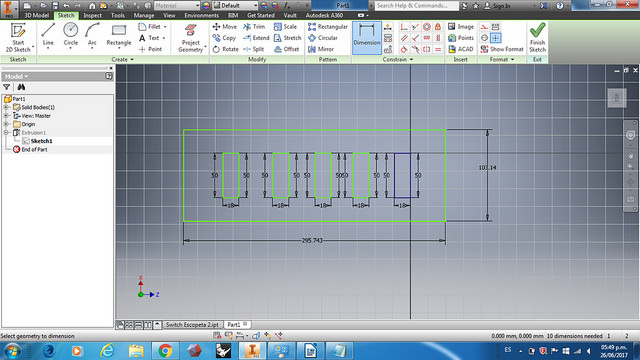
Task: Select the Dimension tool
Action: (x=367, y=38)
